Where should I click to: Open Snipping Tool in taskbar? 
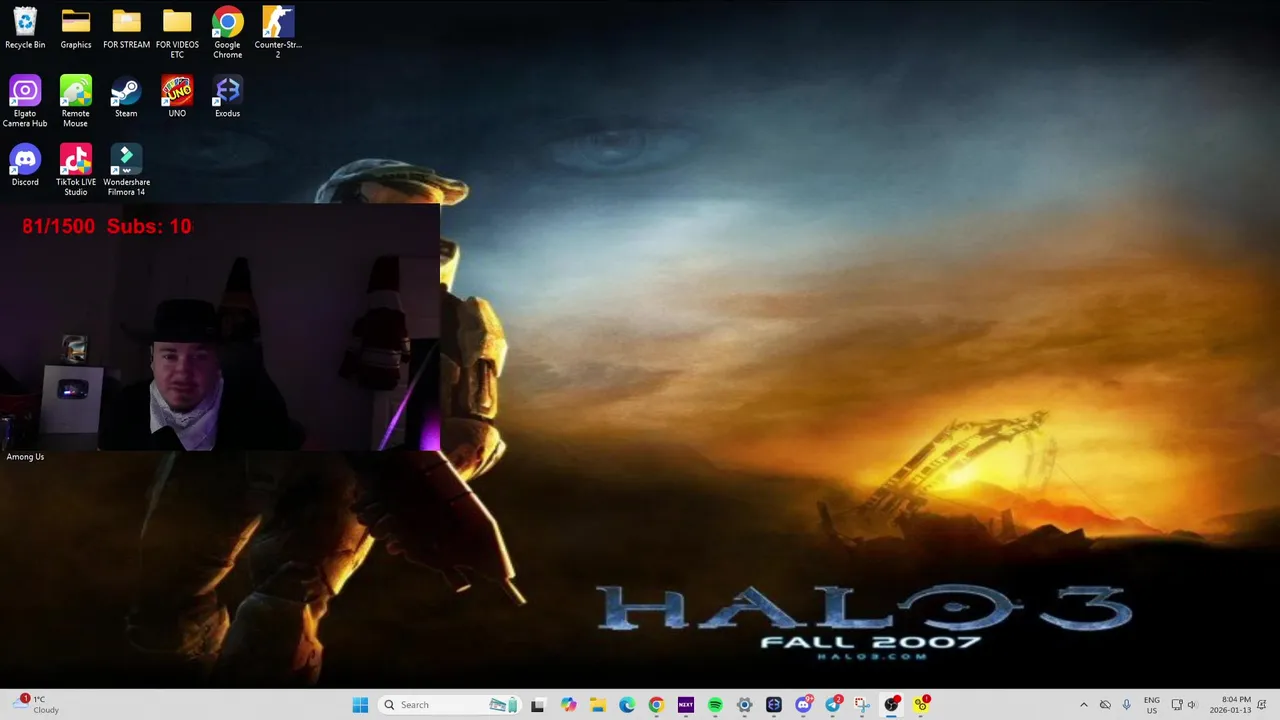pyautogui.click(x=862, y=705)
